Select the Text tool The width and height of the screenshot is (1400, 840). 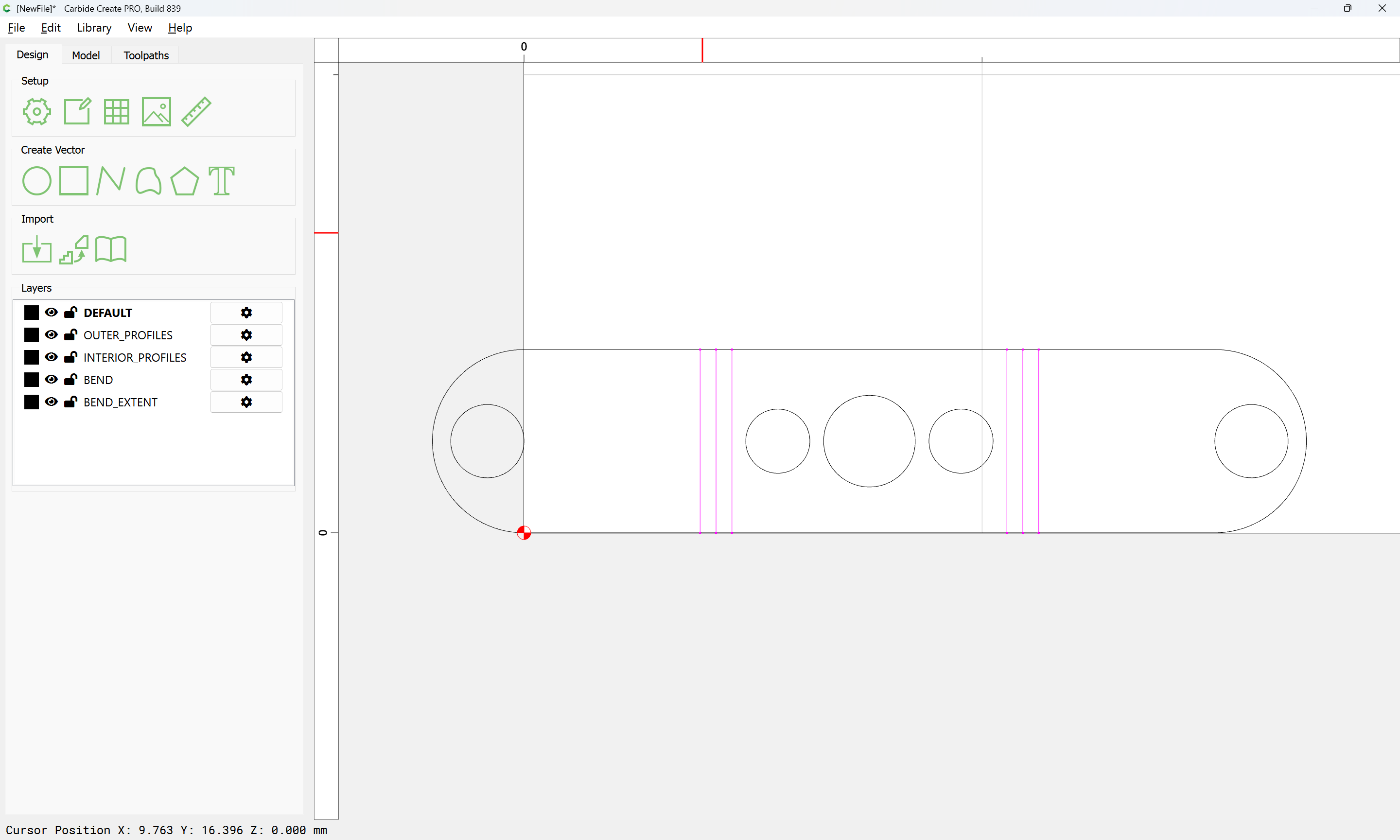click(x=221, y=181)
